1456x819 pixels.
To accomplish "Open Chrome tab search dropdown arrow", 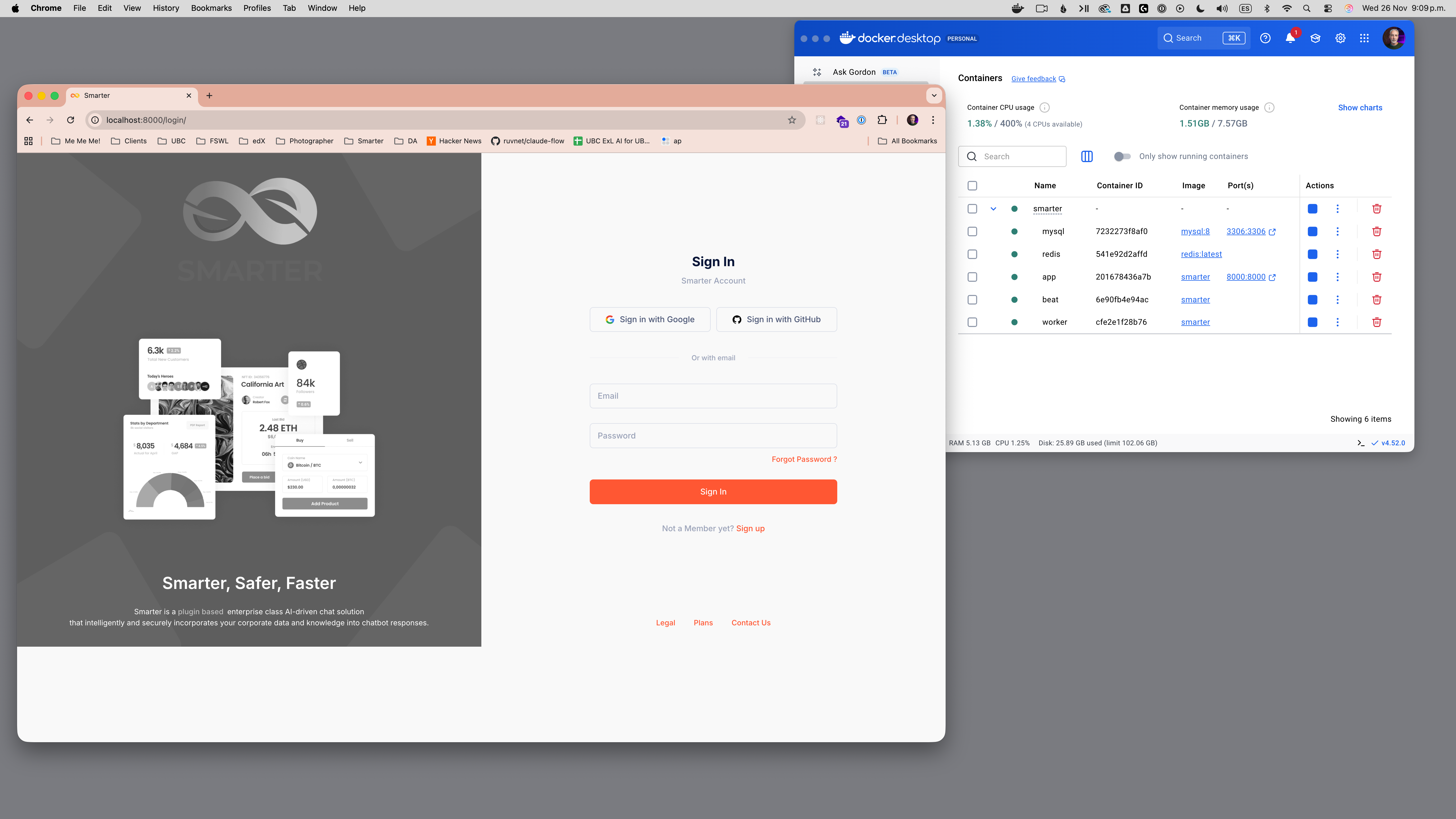I will click(934, 96).
